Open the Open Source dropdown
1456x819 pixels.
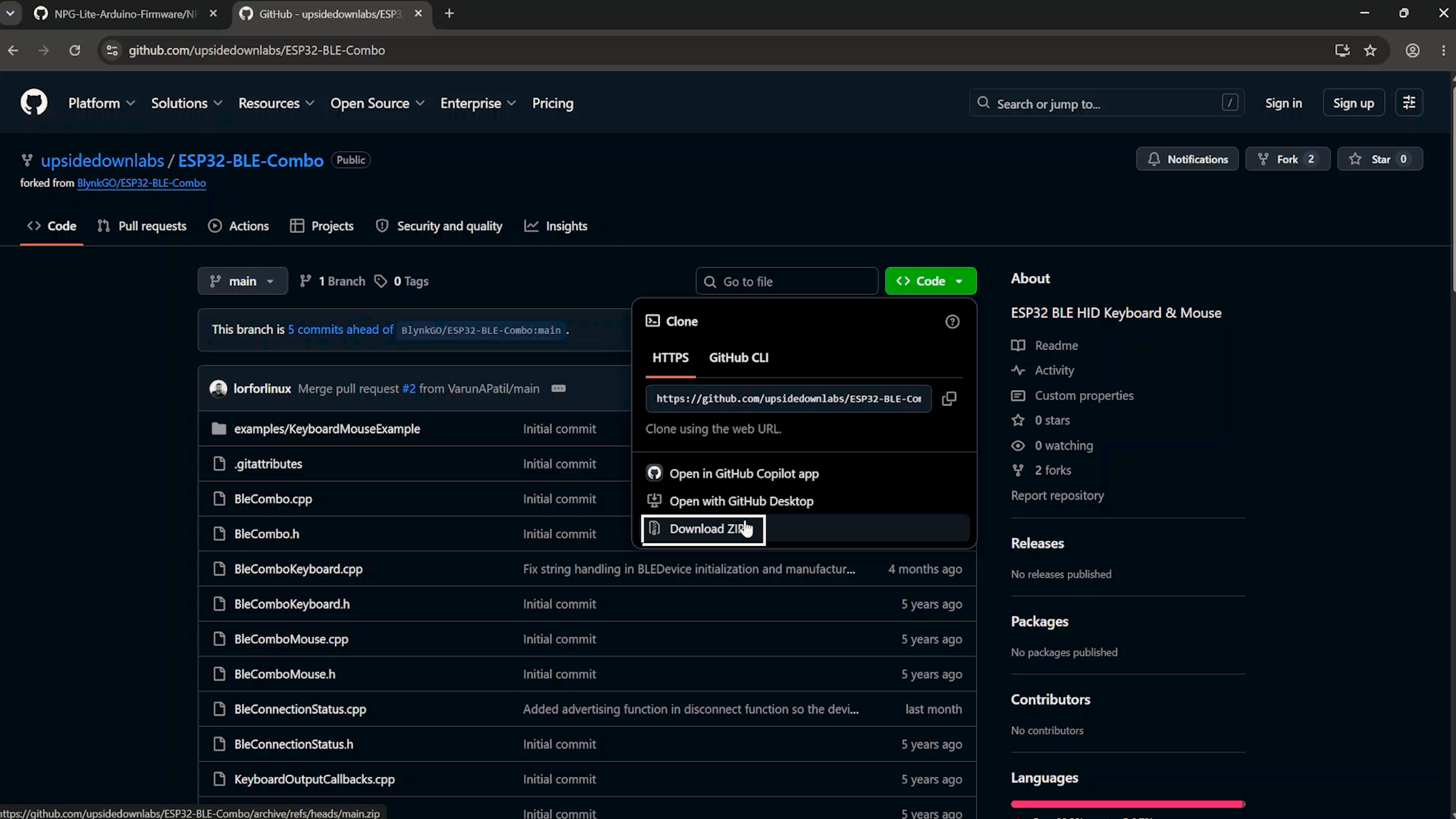(x=377, y=103)
